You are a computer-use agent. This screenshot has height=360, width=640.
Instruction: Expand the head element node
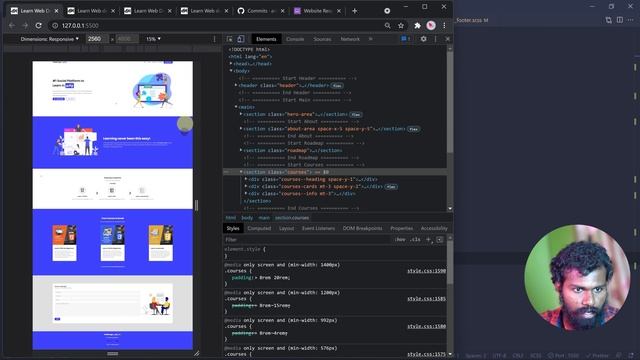click(231, 64)
